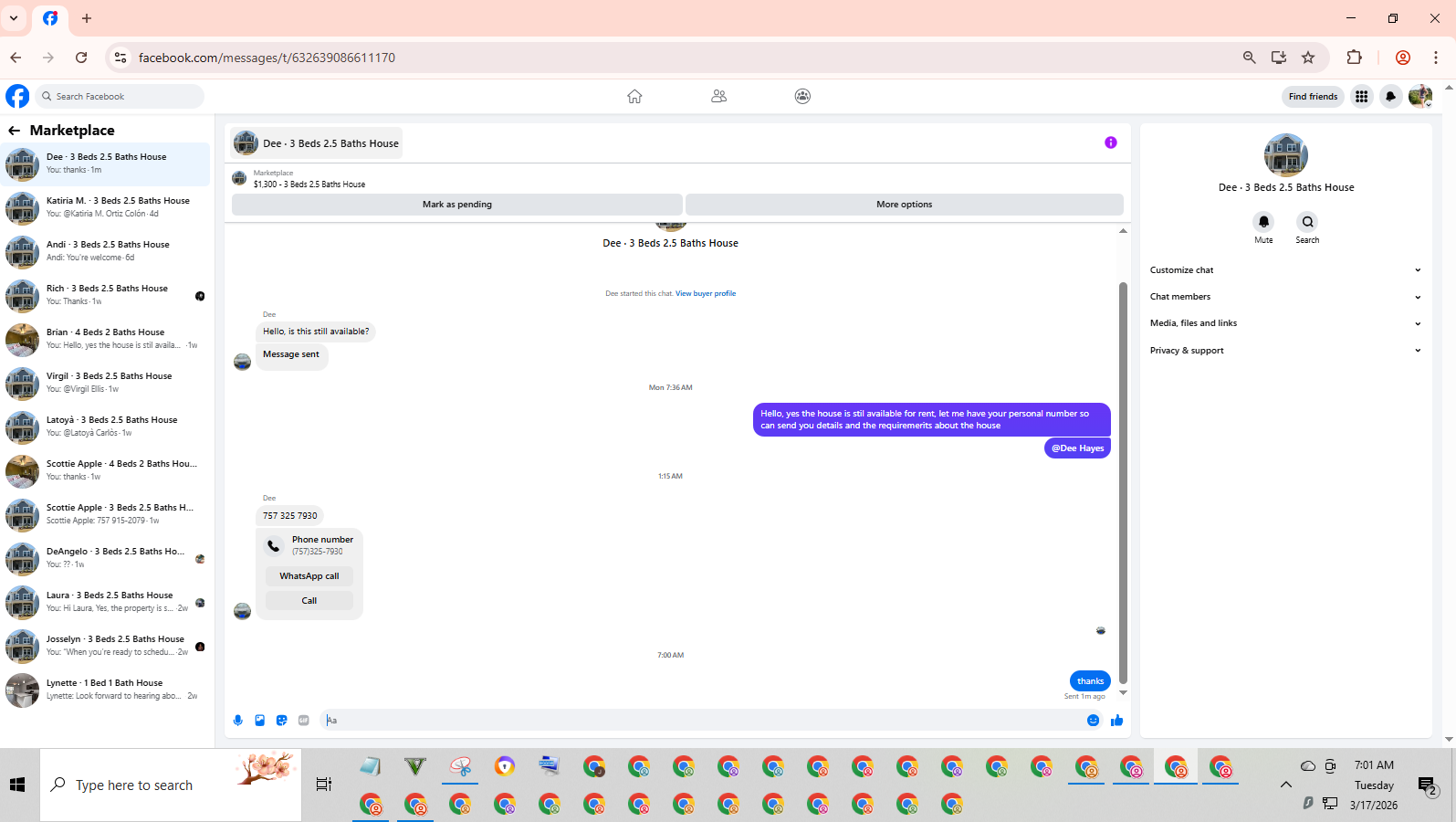Open DeAngelo 3 Beds 2.5 Baths conversation
Screen dimensions: 1456x822
106,558
